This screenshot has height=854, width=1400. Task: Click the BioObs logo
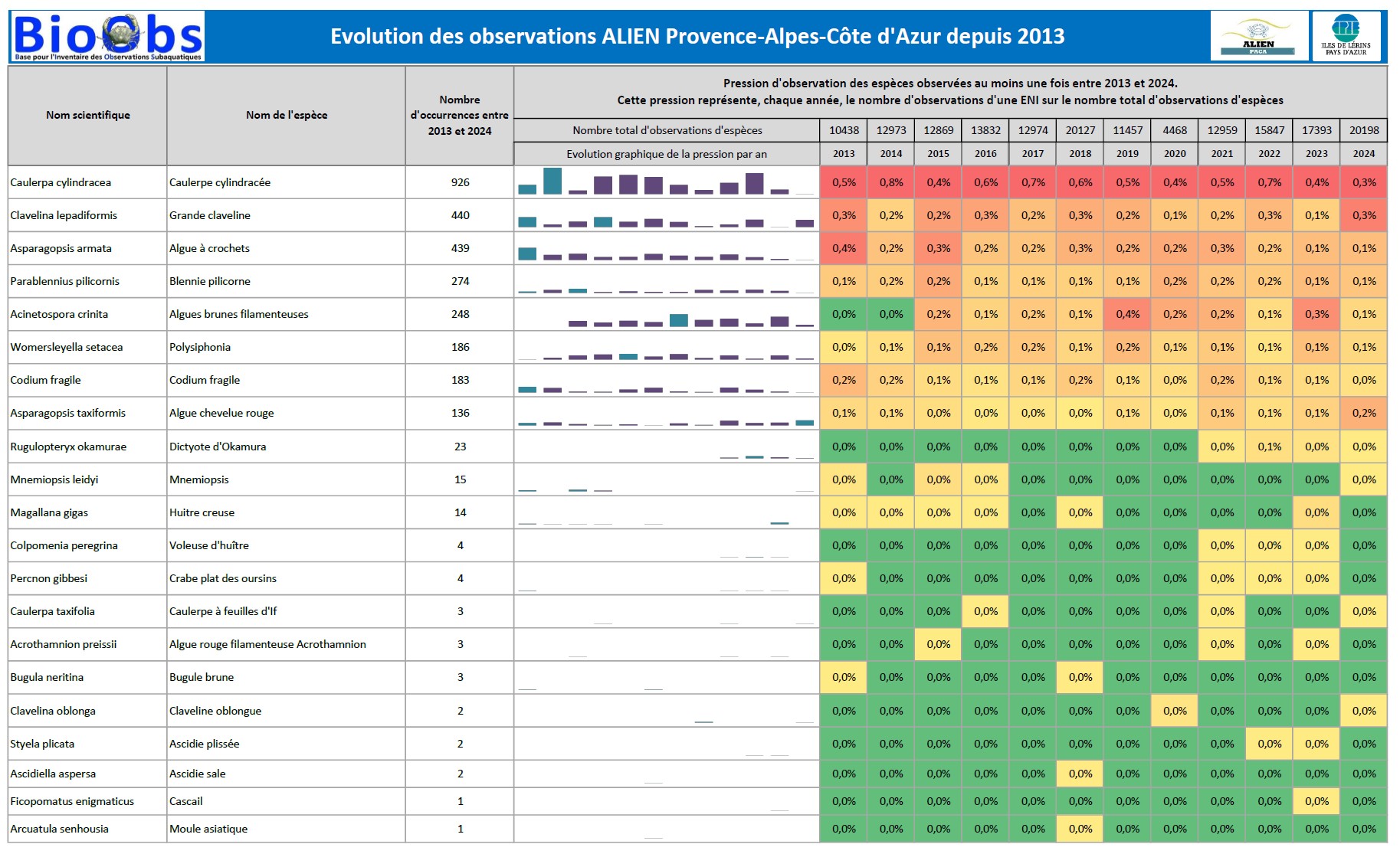click(108, 36)
